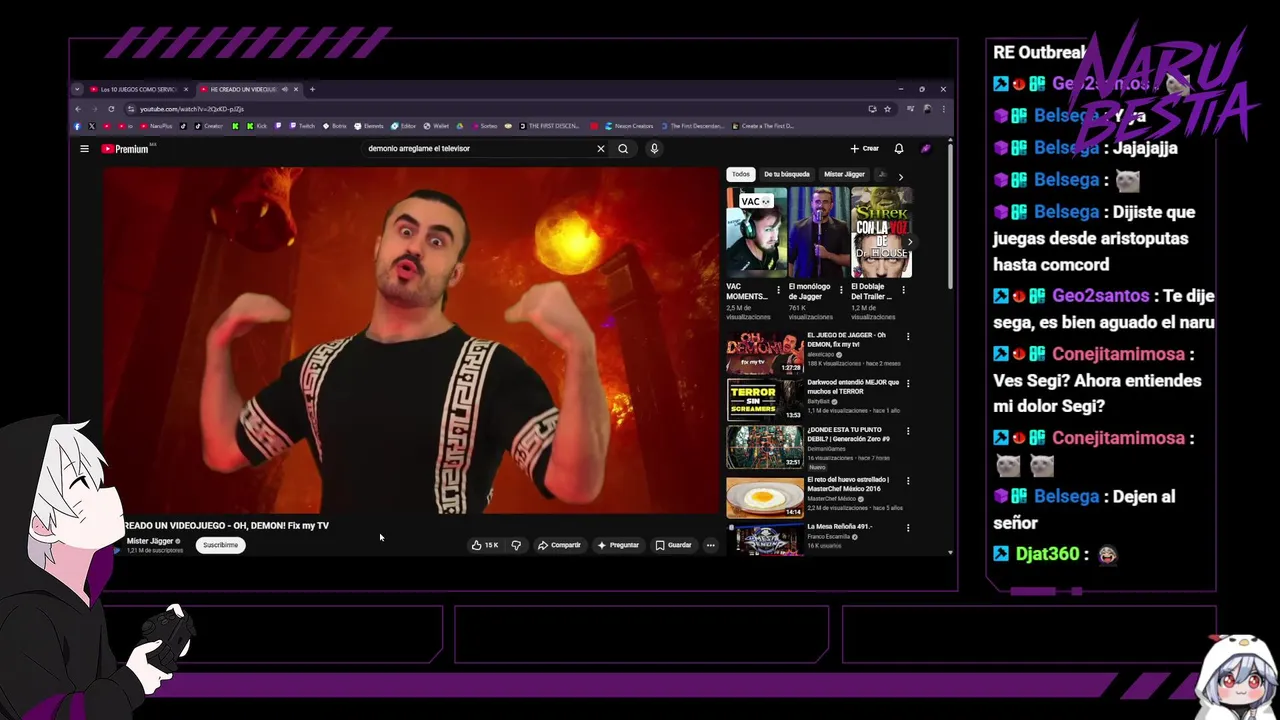Viewport: 1280px width, 720px height.
Task: Open the Kick bookmark
Action: [x=257, y=126]
